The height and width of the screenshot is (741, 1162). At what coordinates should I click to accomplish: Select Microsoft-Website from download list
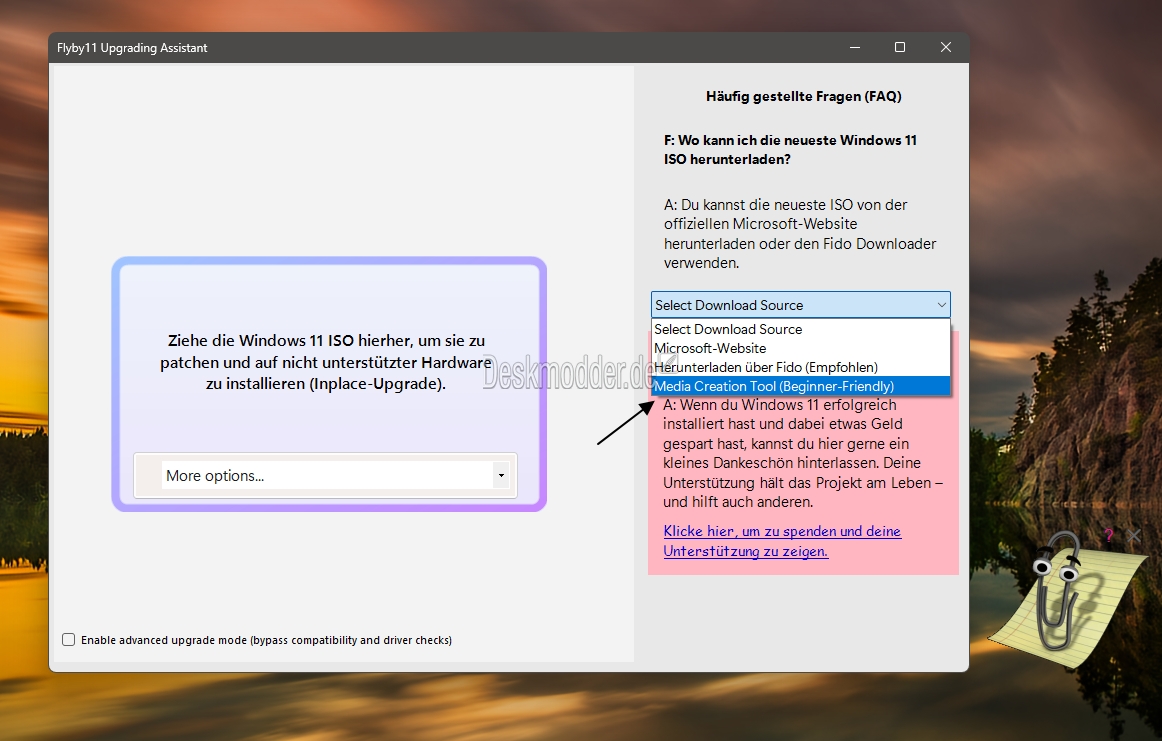click(800, 348)
